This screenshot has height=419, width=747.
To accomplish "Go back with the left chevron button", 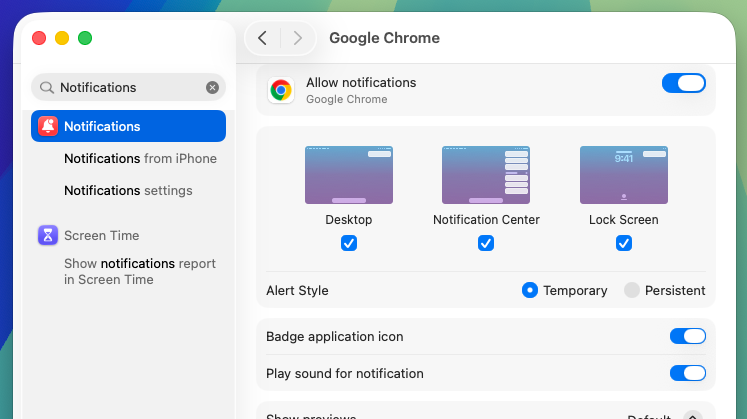I will (x=262, y=38).
